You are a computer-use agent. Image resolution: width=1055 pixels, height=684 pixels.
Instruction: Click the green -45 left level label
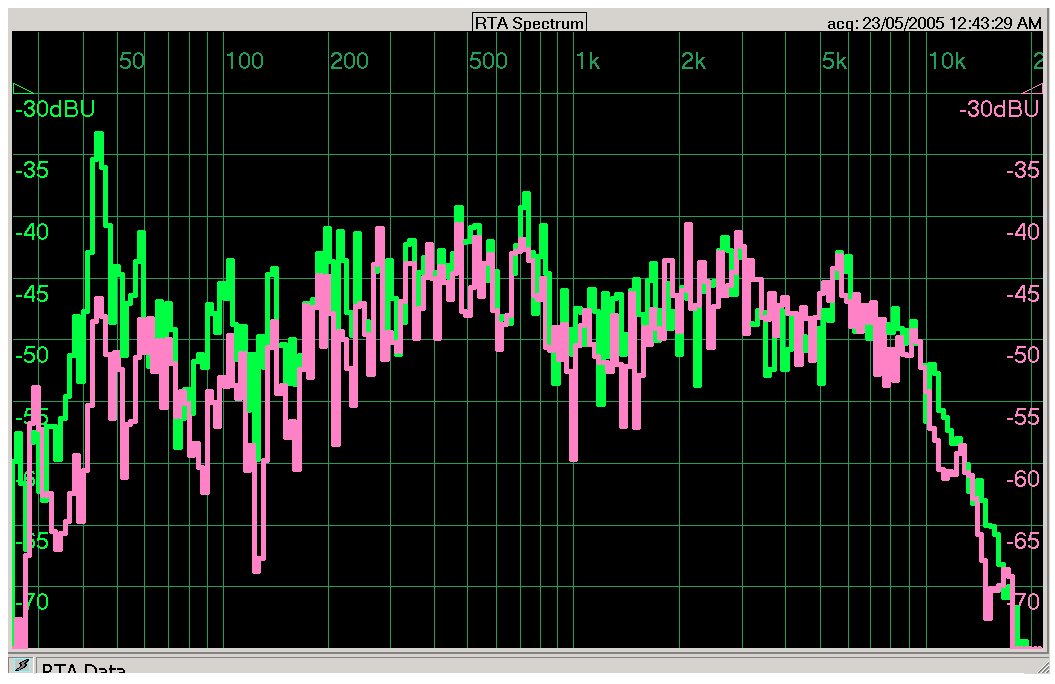pyautogui.click(x=33, y=294)
